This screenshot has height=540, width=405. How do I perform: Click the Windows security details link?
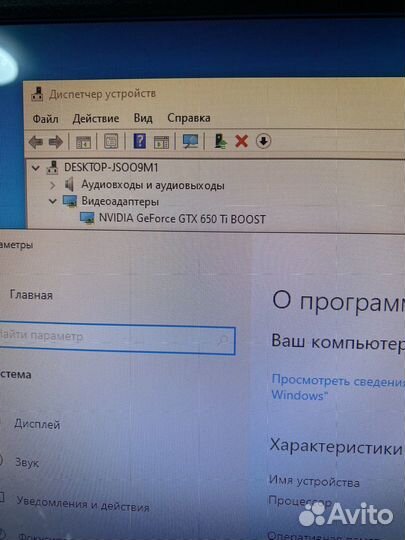point(338,388)
